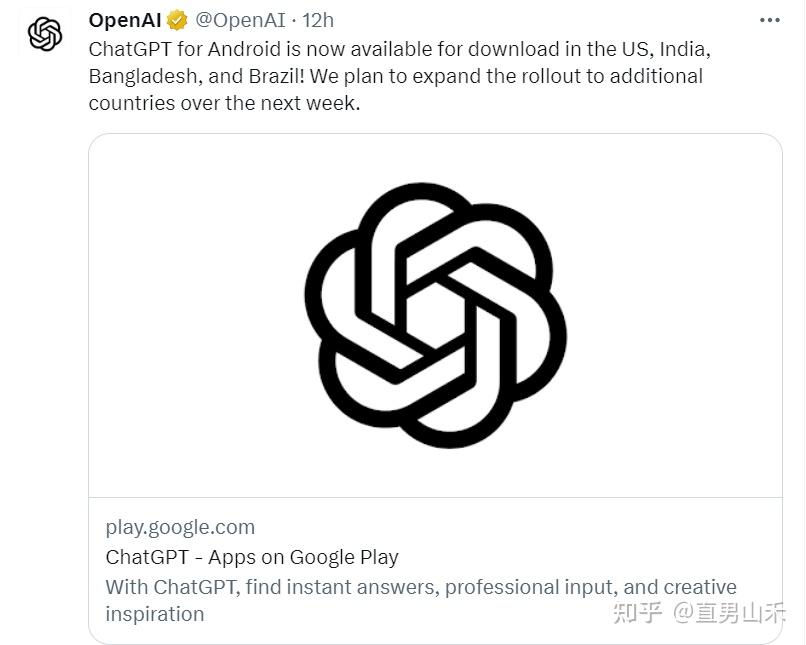Click the OpenAI display name
The image size is (806, 645).
(125, 21)
